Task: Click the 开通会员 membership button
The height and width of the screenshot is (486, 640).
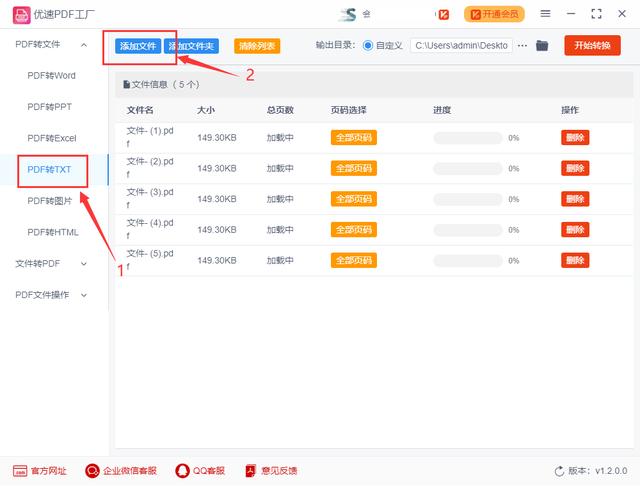Action: 494,15
